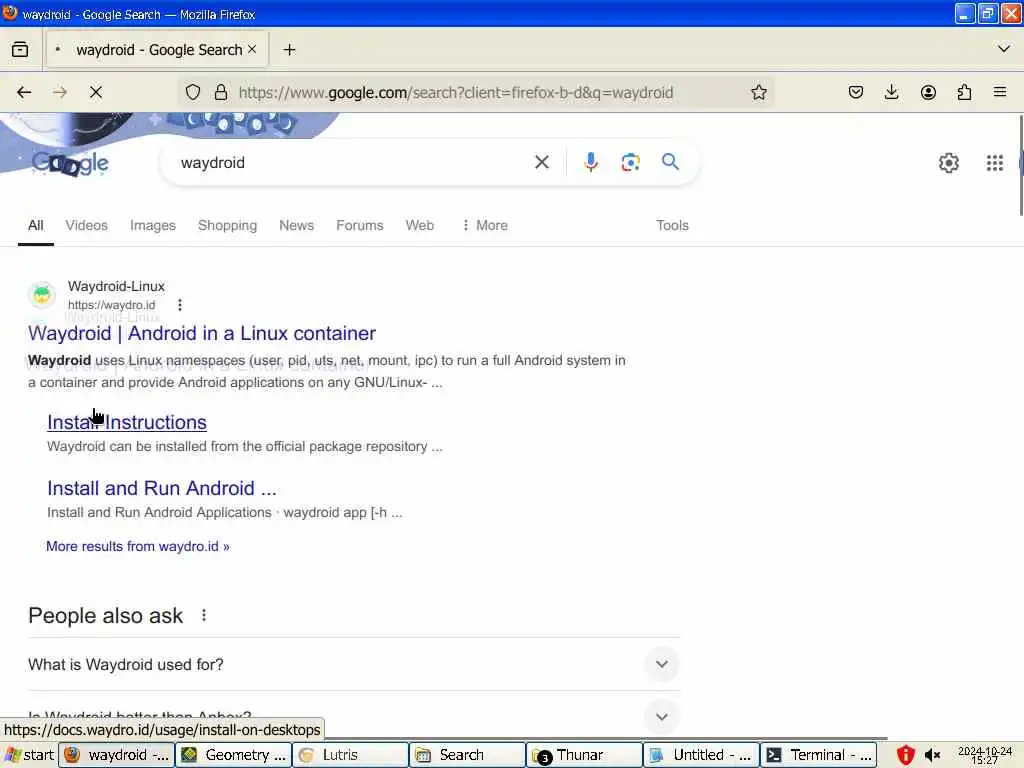
Task: Switch to the Images tab
Action: click(153, 225)
